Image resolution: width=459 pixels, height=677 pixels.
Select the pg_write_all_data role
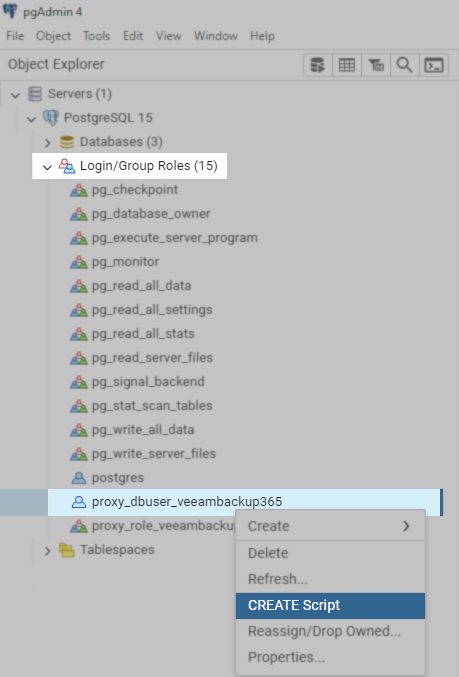[143, 430]
